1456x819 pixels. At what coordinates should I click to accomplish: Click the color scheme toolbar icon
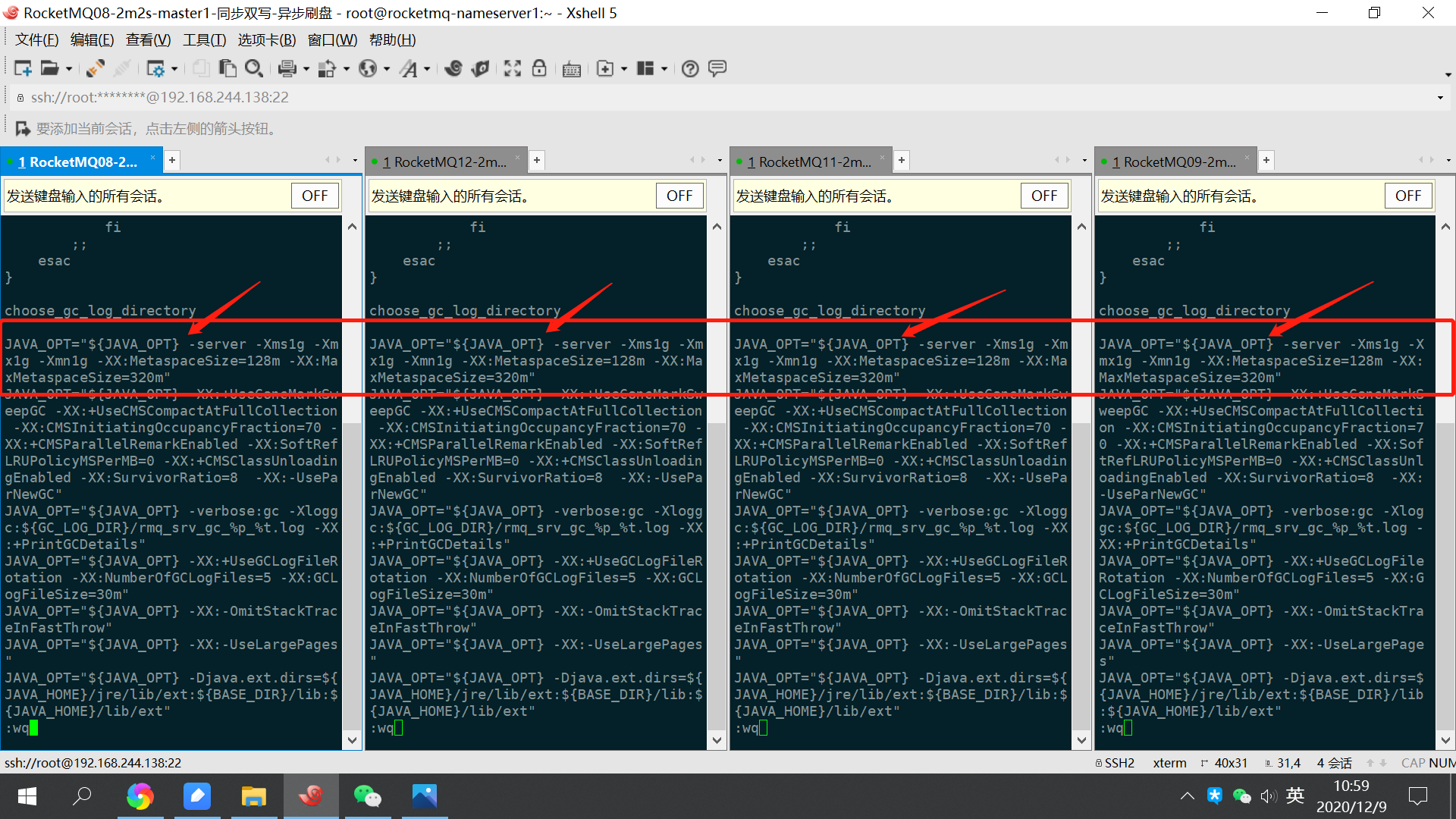pyautogui.click(x=327, y=68)
